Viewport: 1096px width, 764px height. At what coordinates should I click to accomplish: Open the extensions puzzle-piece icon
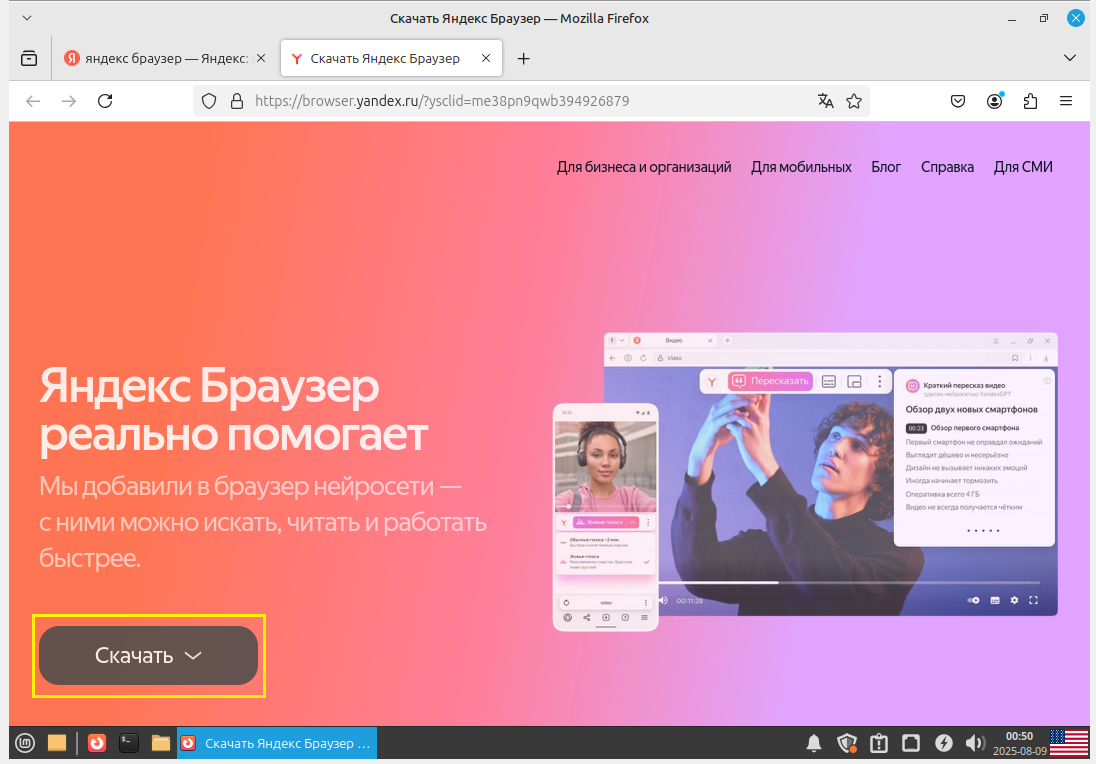[1030, 101]
